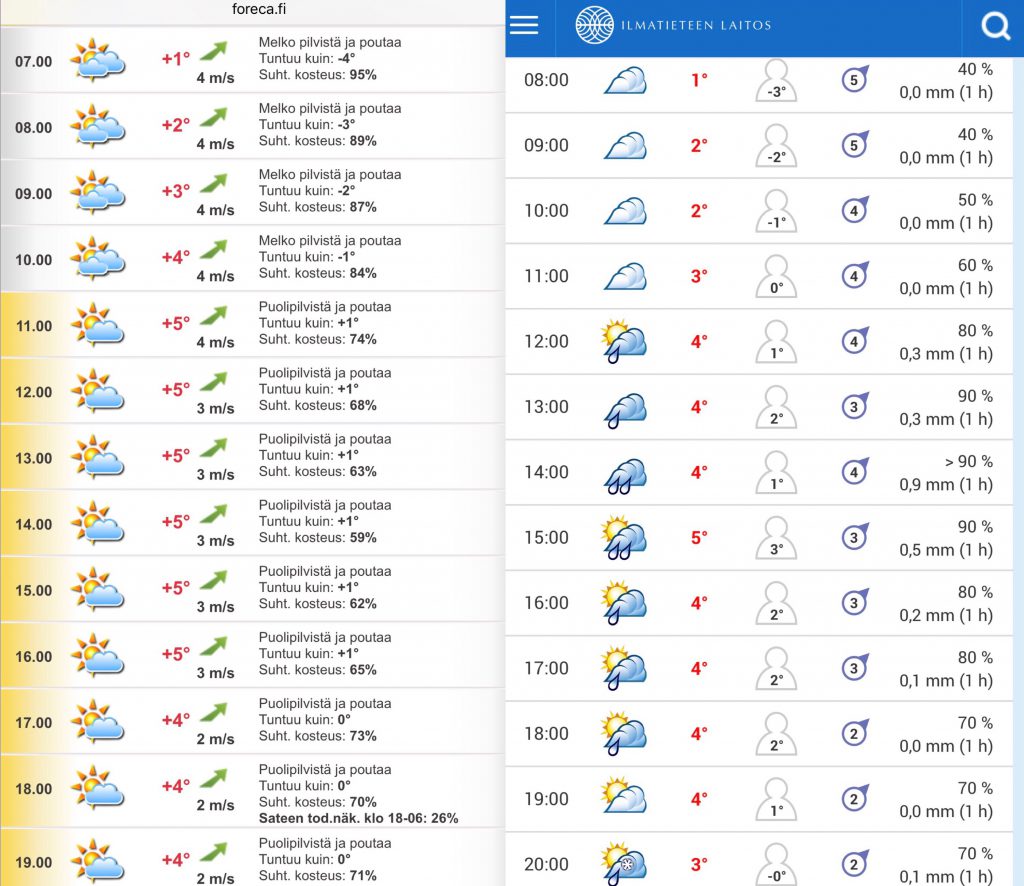Click the heavy rain cloud icon at 14:00
Image resolution: width=1024 pixels, height=886 pixels.
[x=626, y=475]
